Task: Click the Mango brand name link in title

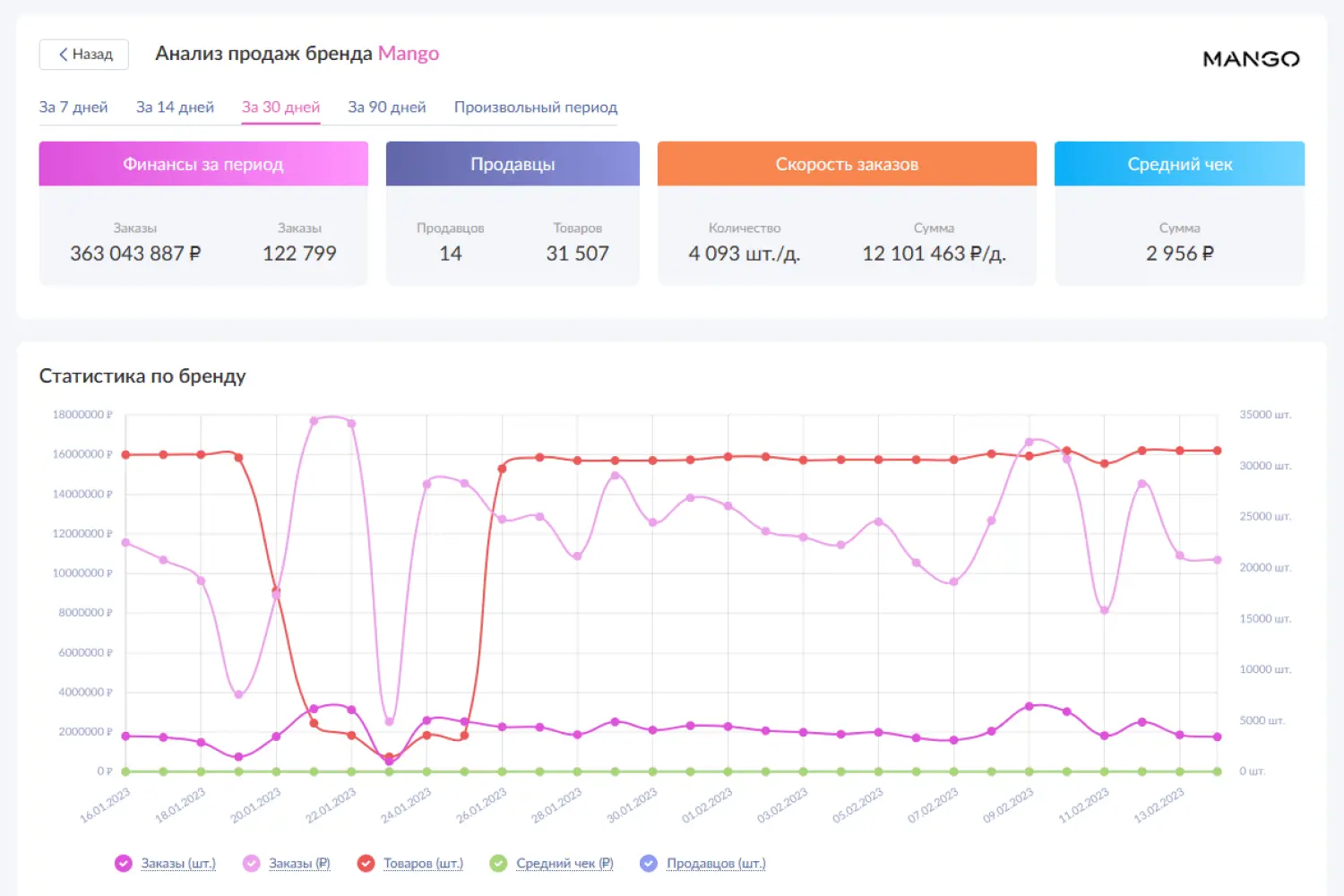Action: click(409, 54)
